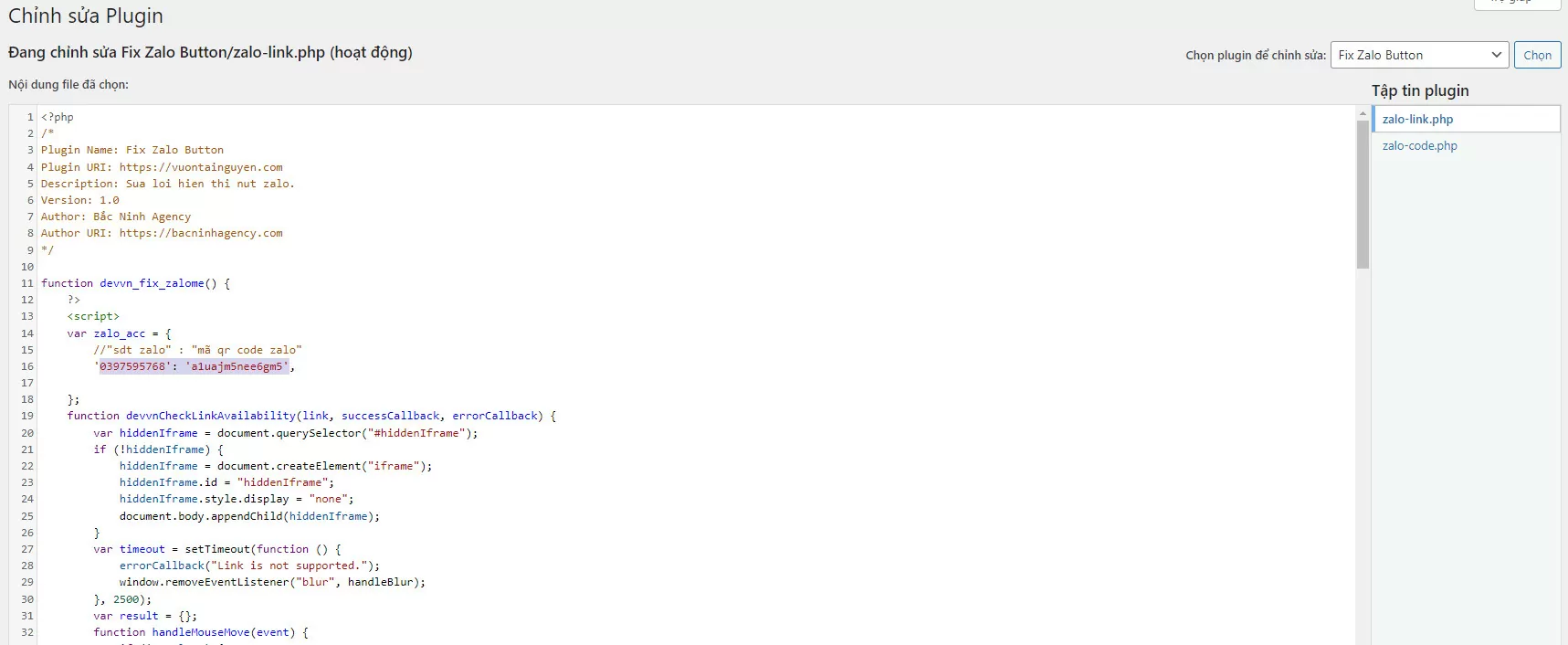This screenshot has height=645, width=1568.
Task: Click the 'var timeout = setTimeout' line
Action: coord(217,549)
